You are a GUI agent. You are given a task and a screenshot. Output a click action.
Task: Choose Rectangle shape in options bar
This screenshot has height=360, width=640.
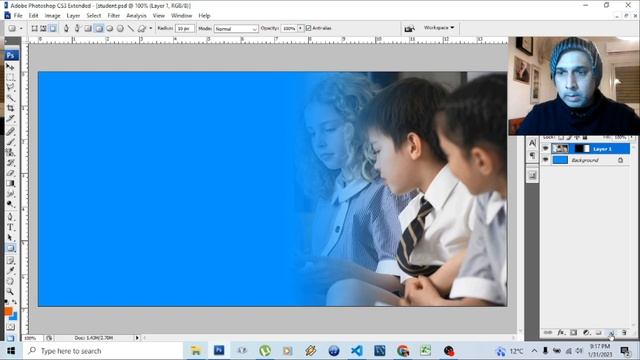(88, 28)
